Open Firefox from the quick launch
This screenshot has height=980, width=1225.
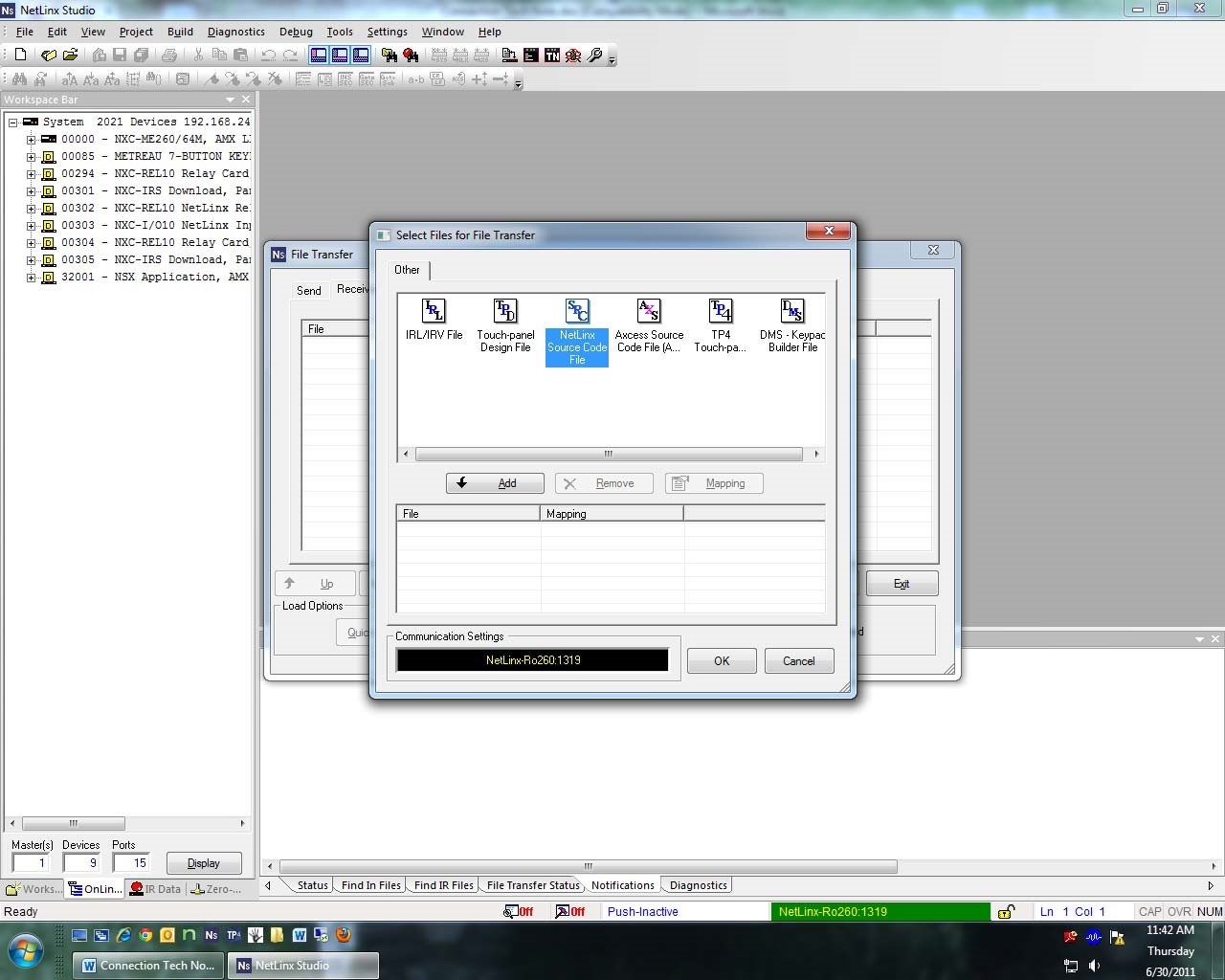344,935
